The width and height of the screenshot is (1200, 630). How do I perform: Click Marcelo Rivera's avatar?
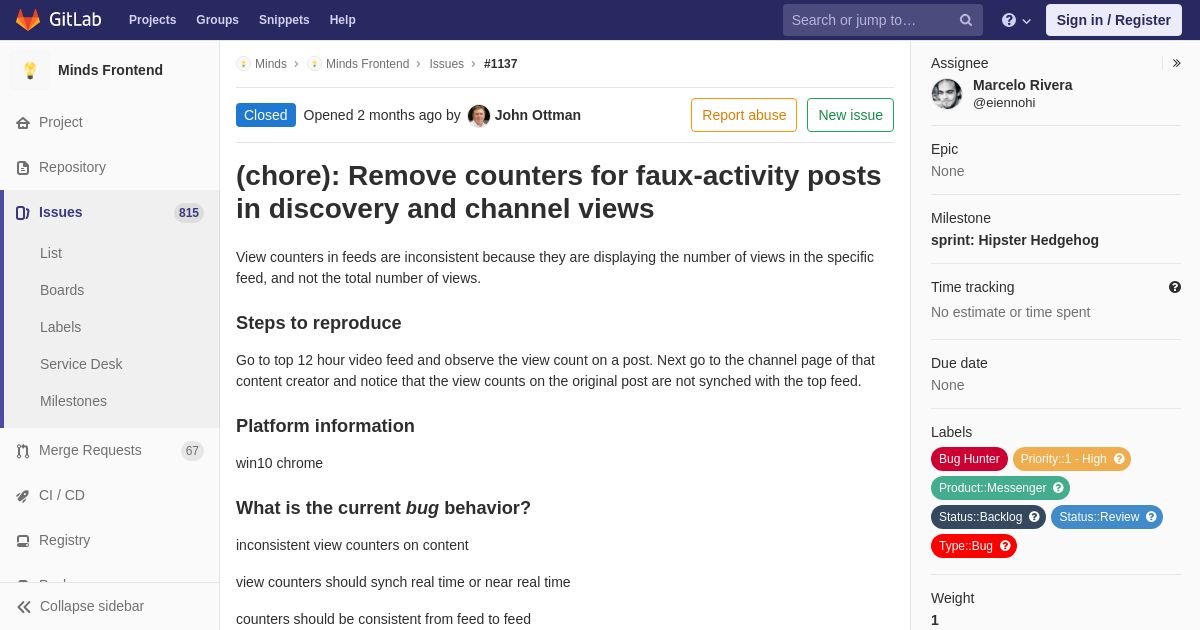click(x=947, y=94)
